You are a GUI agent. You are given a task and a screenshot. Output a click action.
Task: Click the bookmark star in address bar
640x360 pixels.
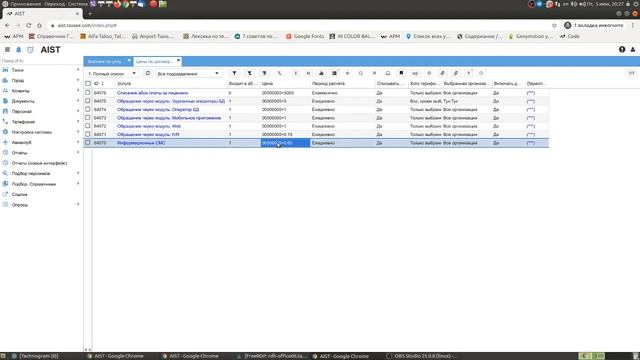(554, 25)
